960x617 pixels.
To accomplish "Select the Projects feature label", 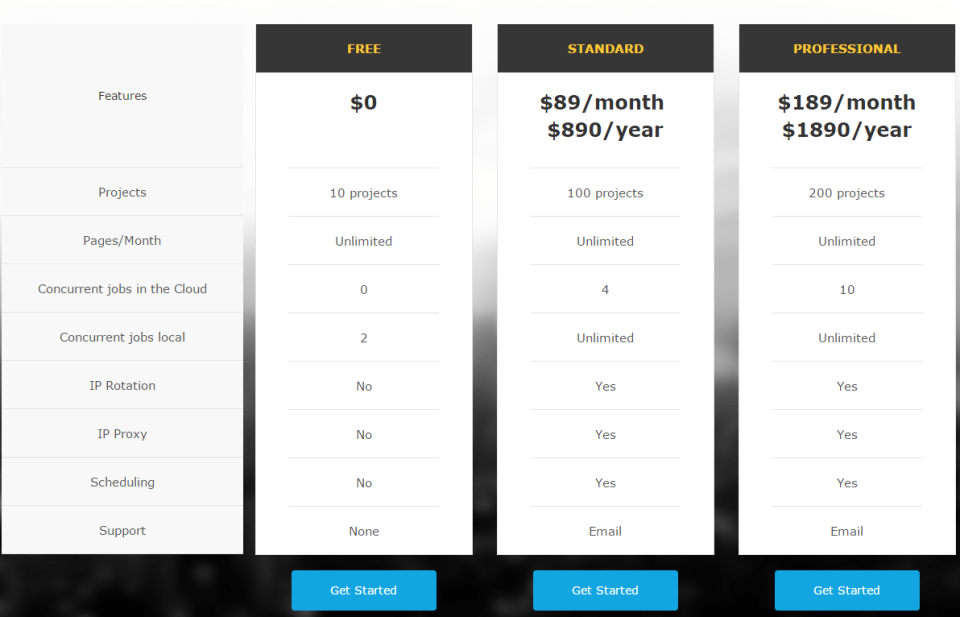I will tap(122, 192).
